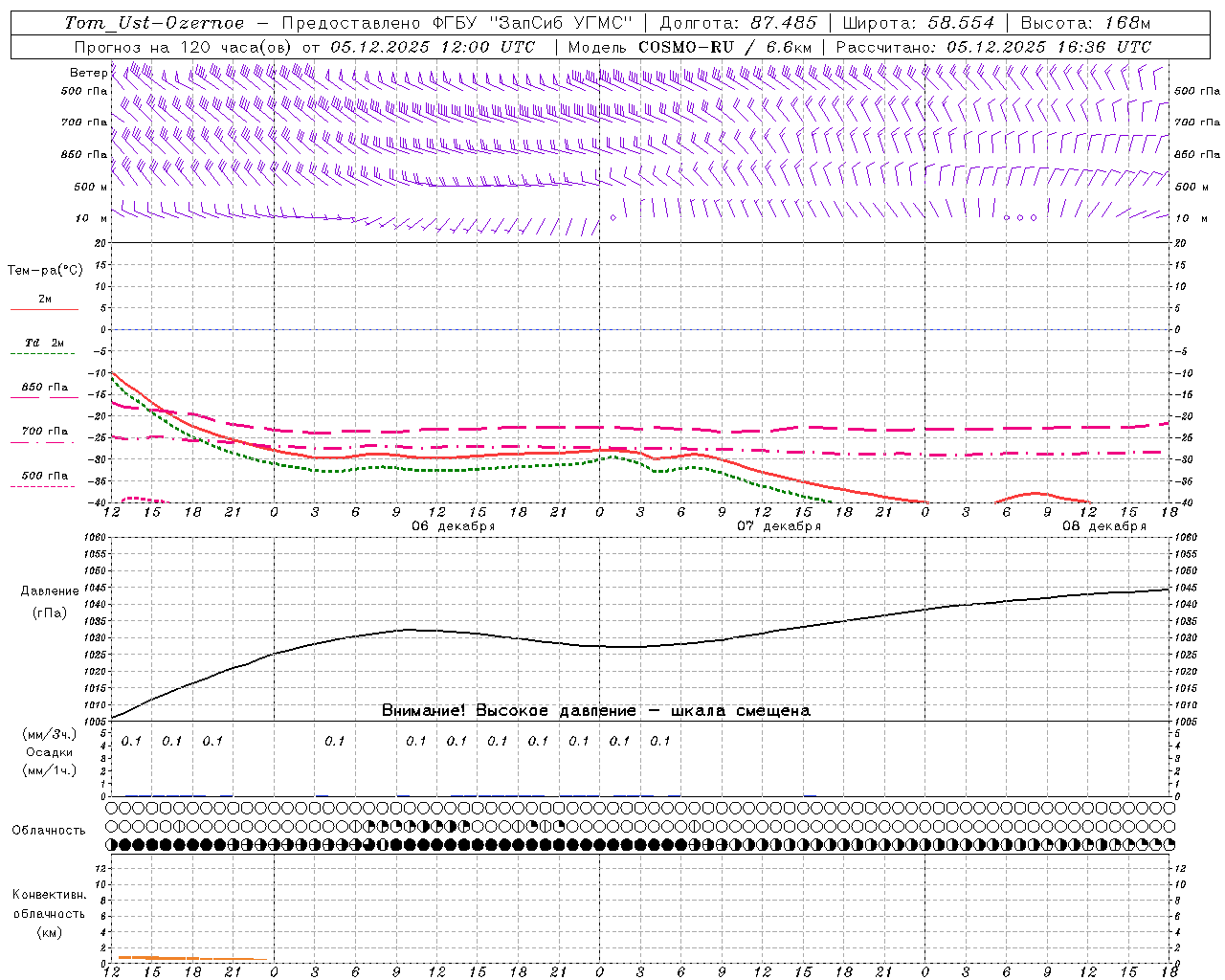Select the Широта: 58.554 value

(x=919, y=23)
